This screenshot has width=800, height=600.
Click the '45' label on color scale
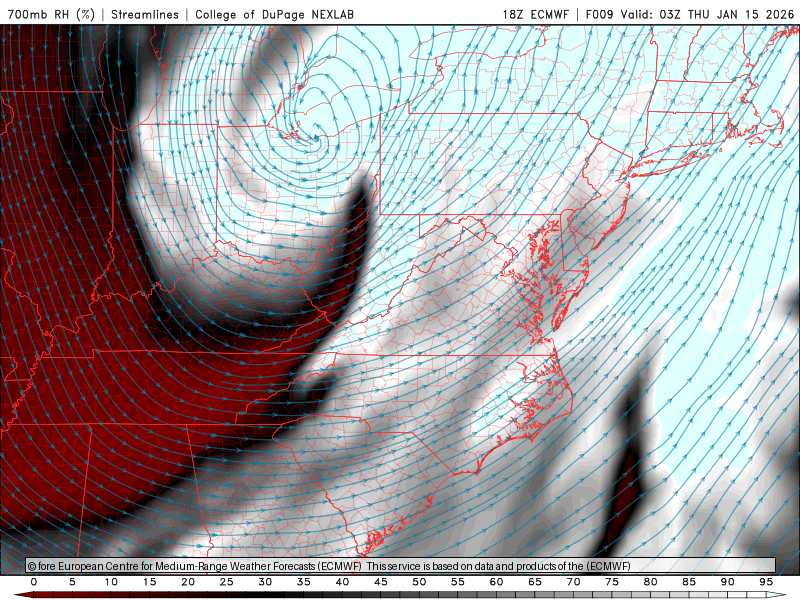coord(381,582)
